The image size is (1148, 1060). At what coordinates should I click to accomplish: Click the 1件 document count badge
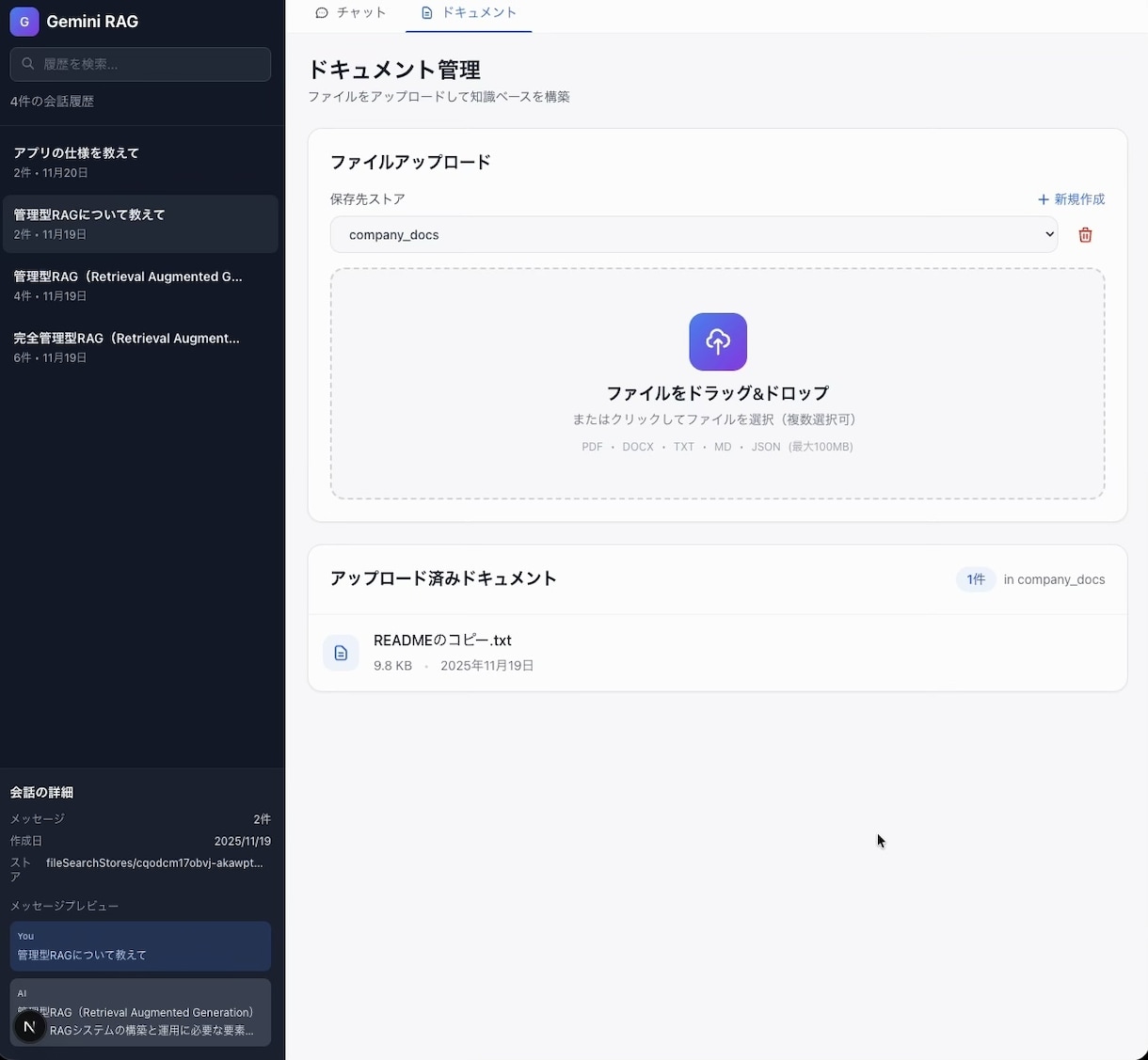976,579
